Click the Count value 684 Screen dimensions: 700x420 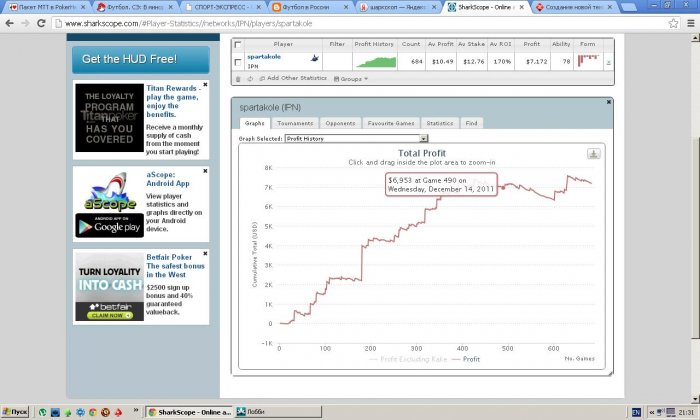tap(417, 62)
